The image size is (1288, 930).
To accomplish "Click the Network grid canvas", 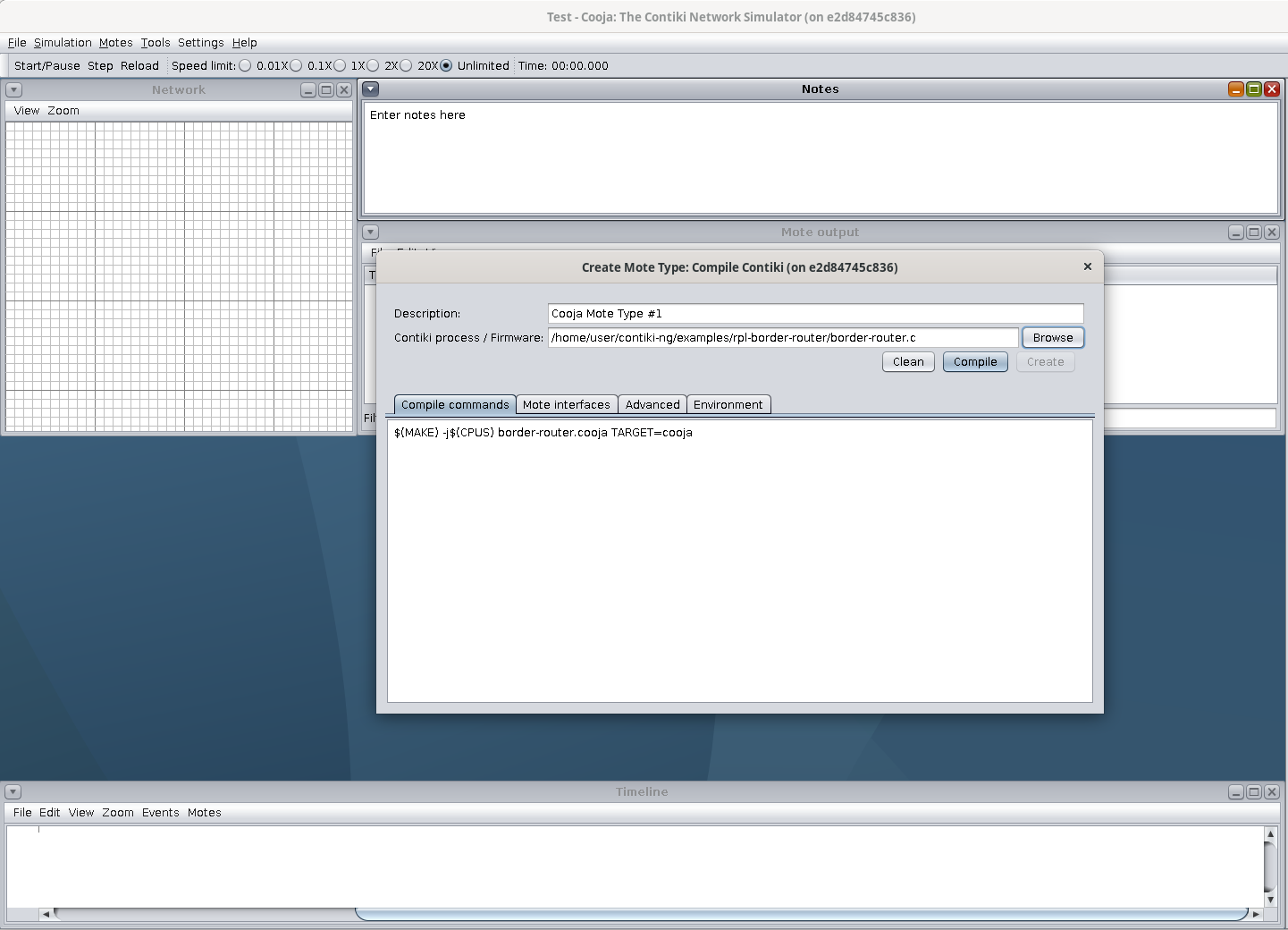I will point(179,276).
